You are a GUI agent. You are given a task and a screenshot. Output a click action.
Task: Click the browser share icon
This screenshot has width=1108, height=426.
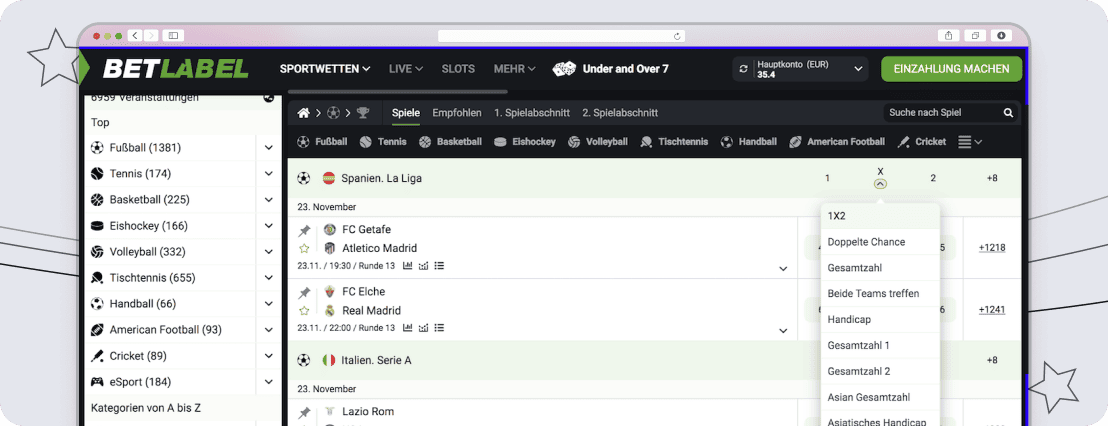(948, 35)
